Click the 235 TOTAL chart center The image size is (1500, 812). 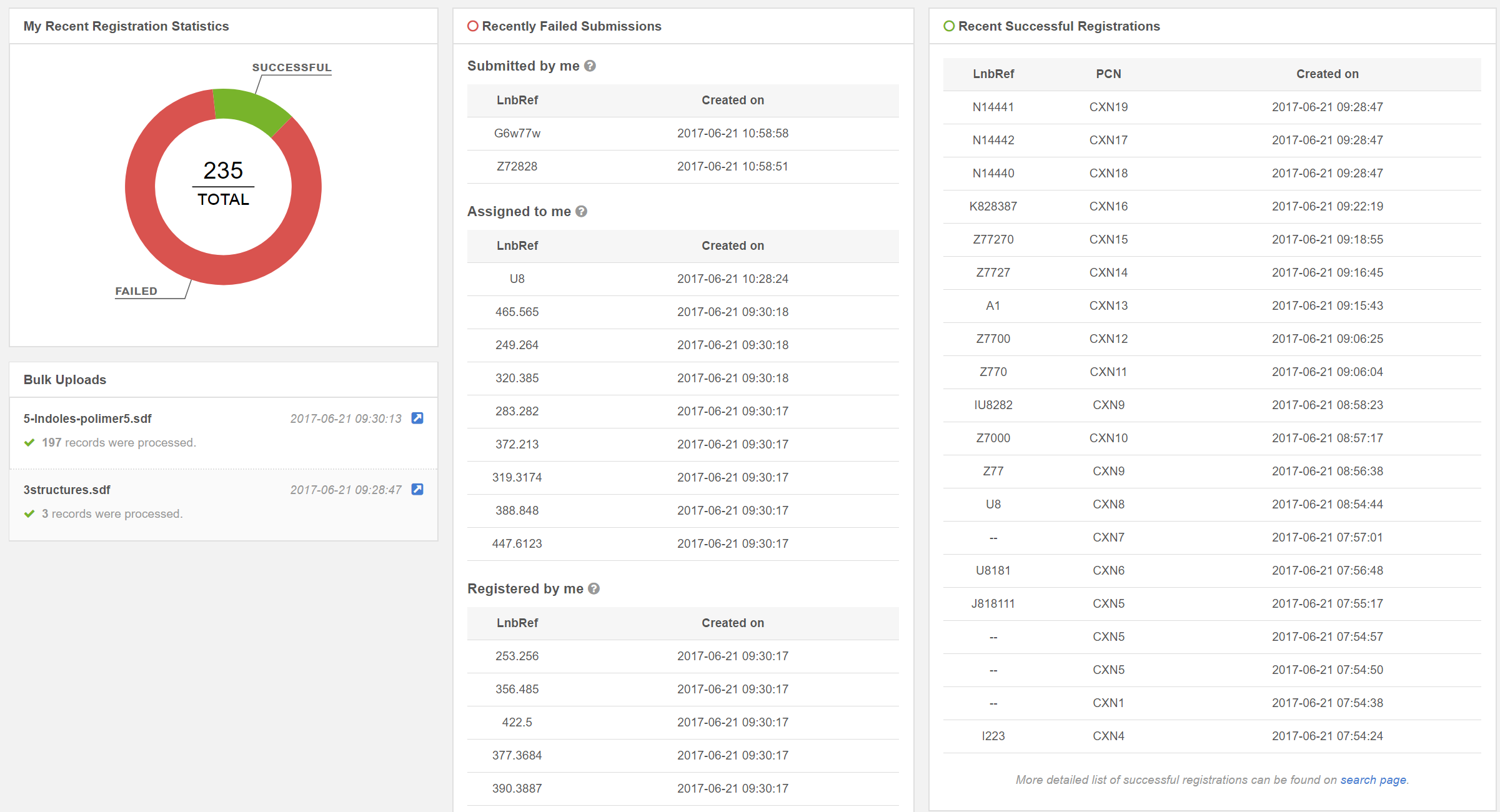coord(223,184)
